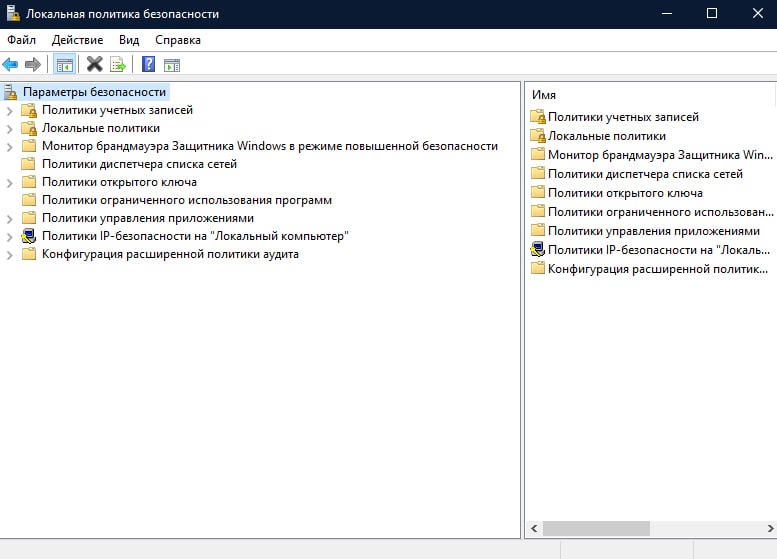777x559 pixels.
Task: Select Локальные политики text in tree
Action: 101,128
